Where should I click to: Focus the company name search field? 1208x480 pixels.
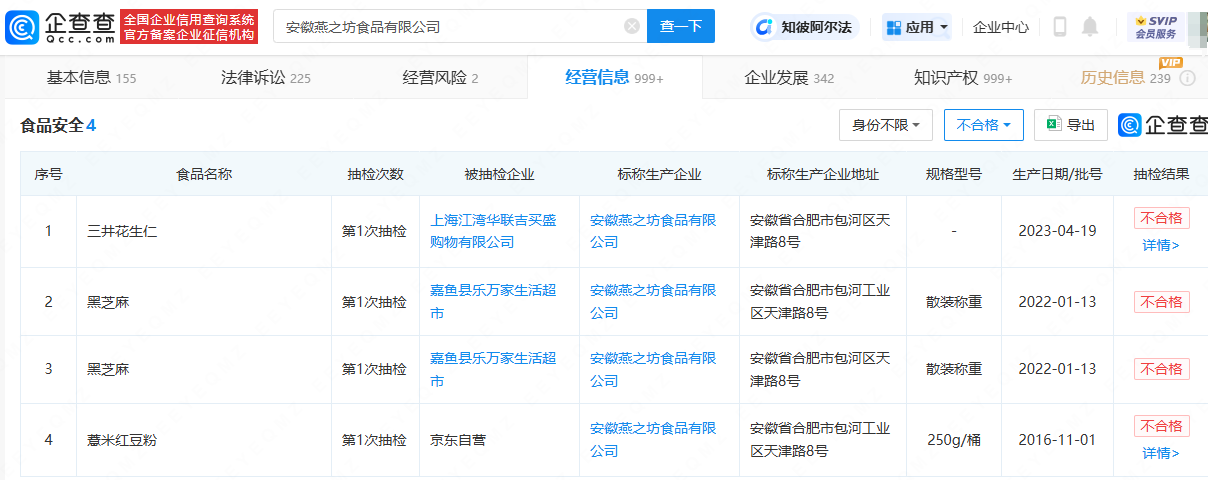click(x=450, y=27)
